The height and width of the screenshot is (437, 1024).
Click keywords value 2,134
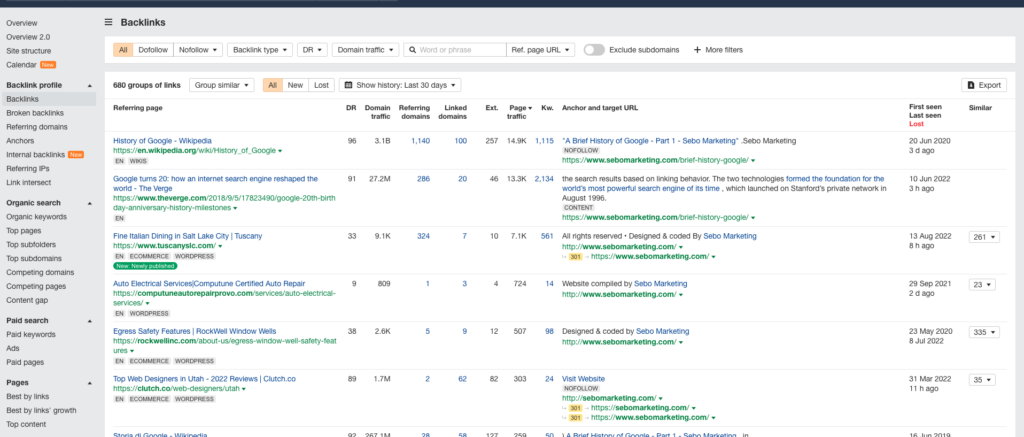tap(543, 178)
